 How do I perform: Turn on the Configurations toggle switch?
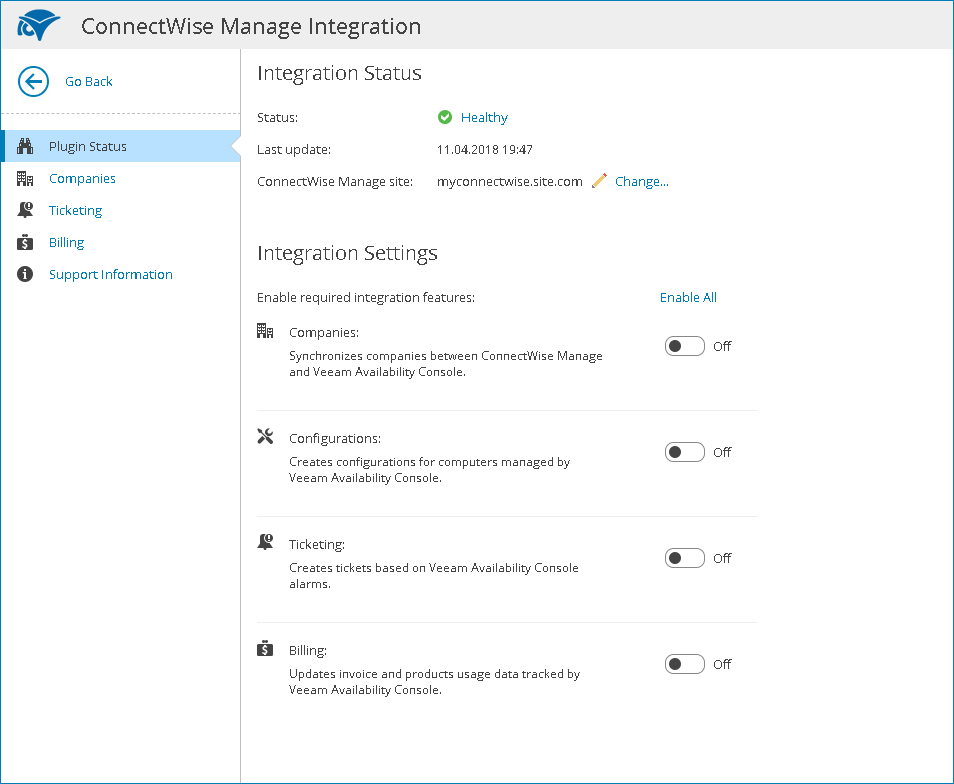685,452
